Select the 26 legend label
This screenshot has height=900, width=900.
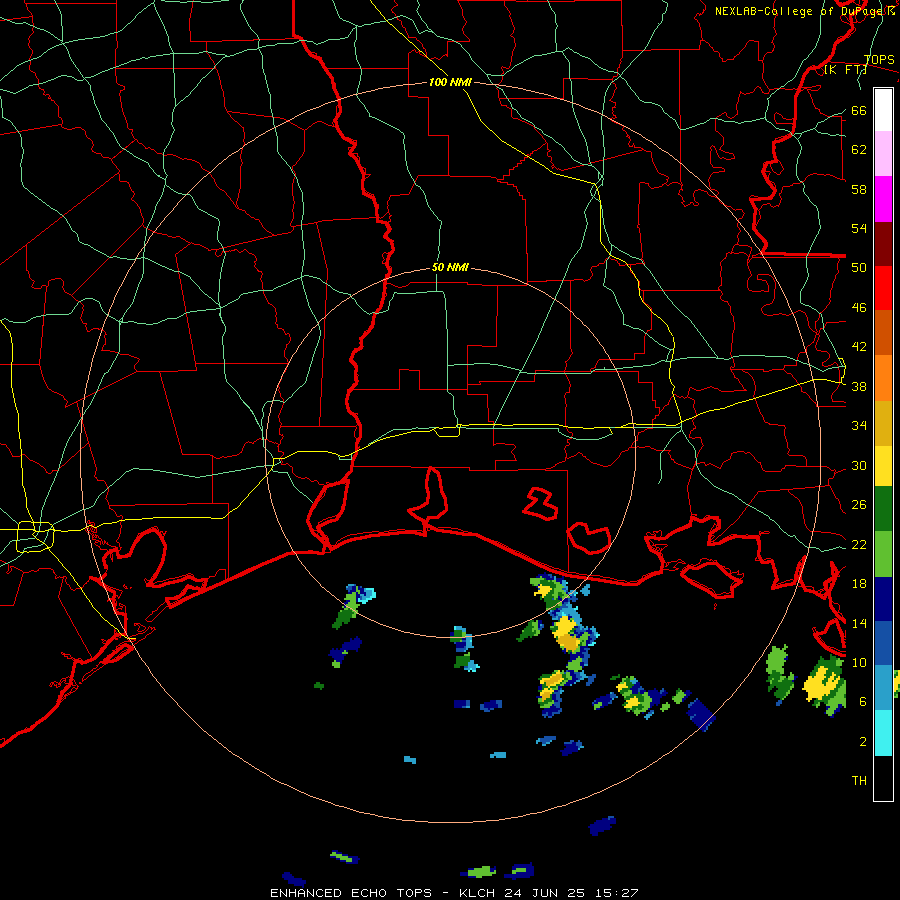pos(859,505)
